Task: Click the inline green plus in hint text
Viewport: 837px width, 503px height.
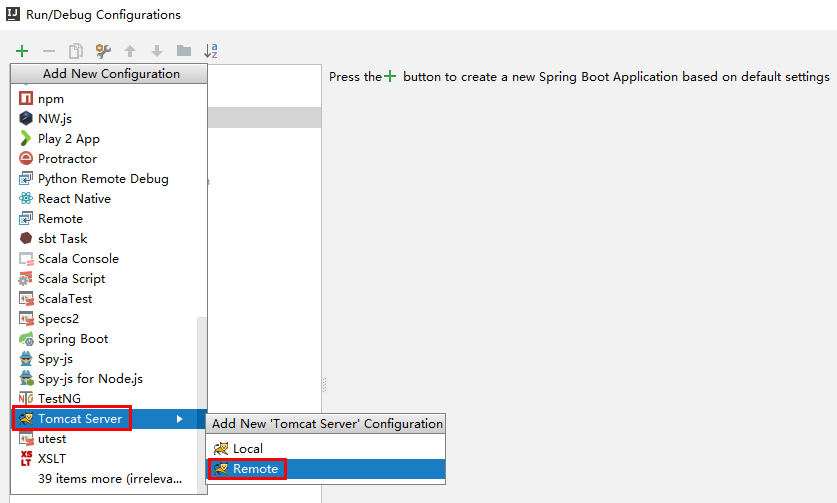Action: 390,76
